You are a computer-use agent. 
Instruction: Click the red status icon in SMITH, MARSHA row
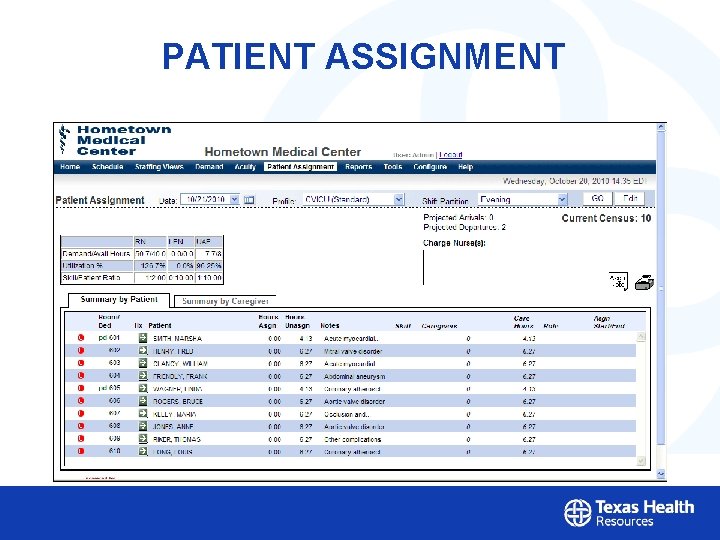point(81,338)
